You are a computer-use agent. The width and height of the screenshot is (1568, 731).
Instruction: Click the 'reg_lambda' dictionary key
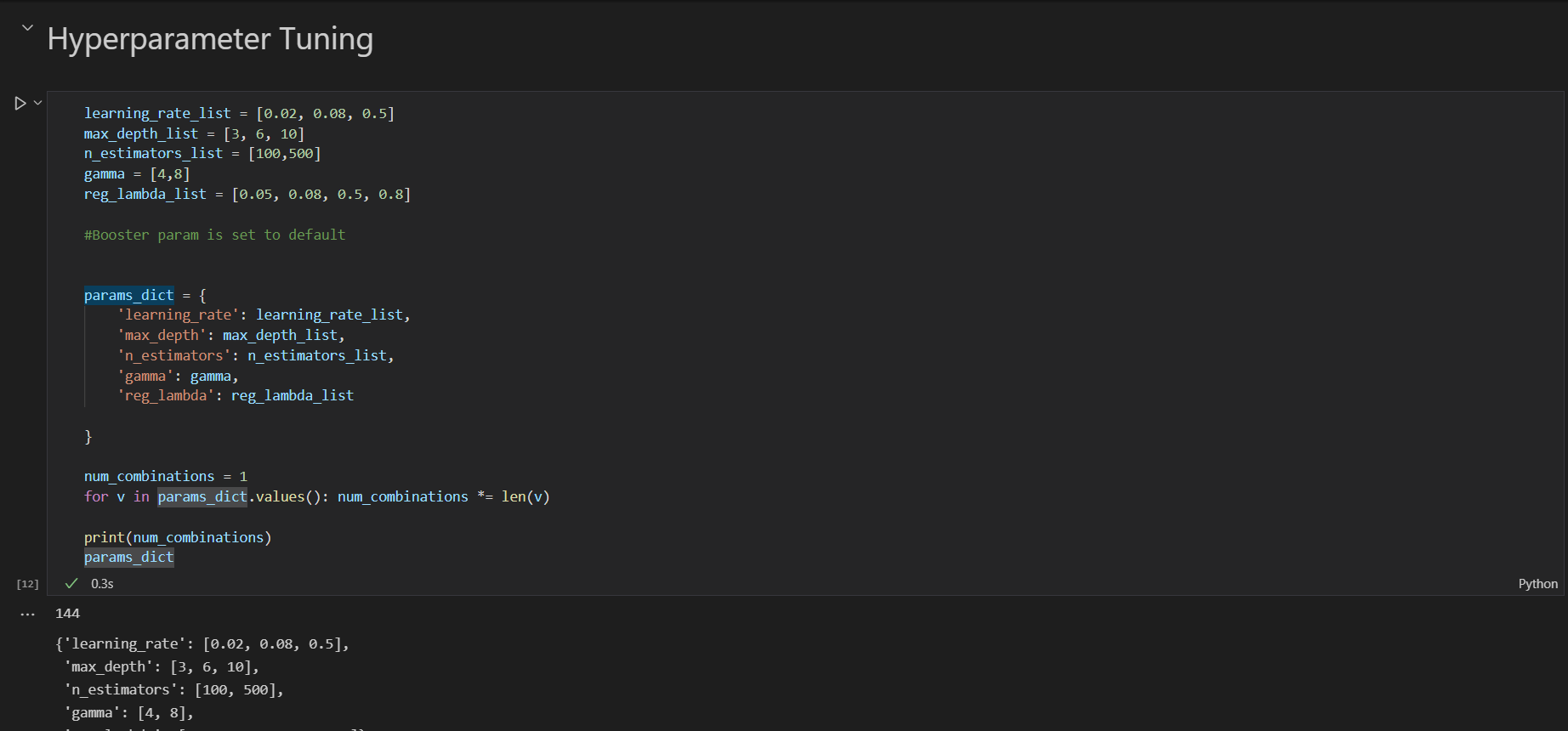click(x=166, y=395)
